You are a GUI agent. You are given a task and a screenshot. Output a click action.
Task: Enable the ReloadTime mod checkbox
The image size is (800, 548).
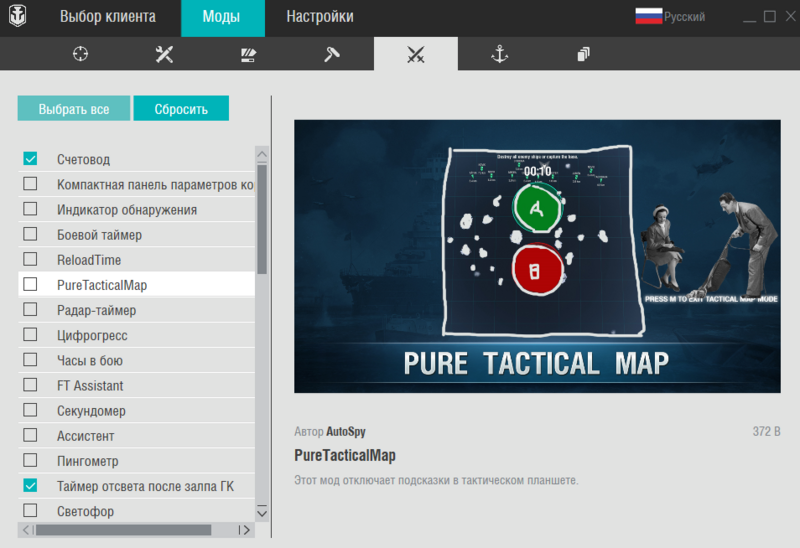click(30, 260)
